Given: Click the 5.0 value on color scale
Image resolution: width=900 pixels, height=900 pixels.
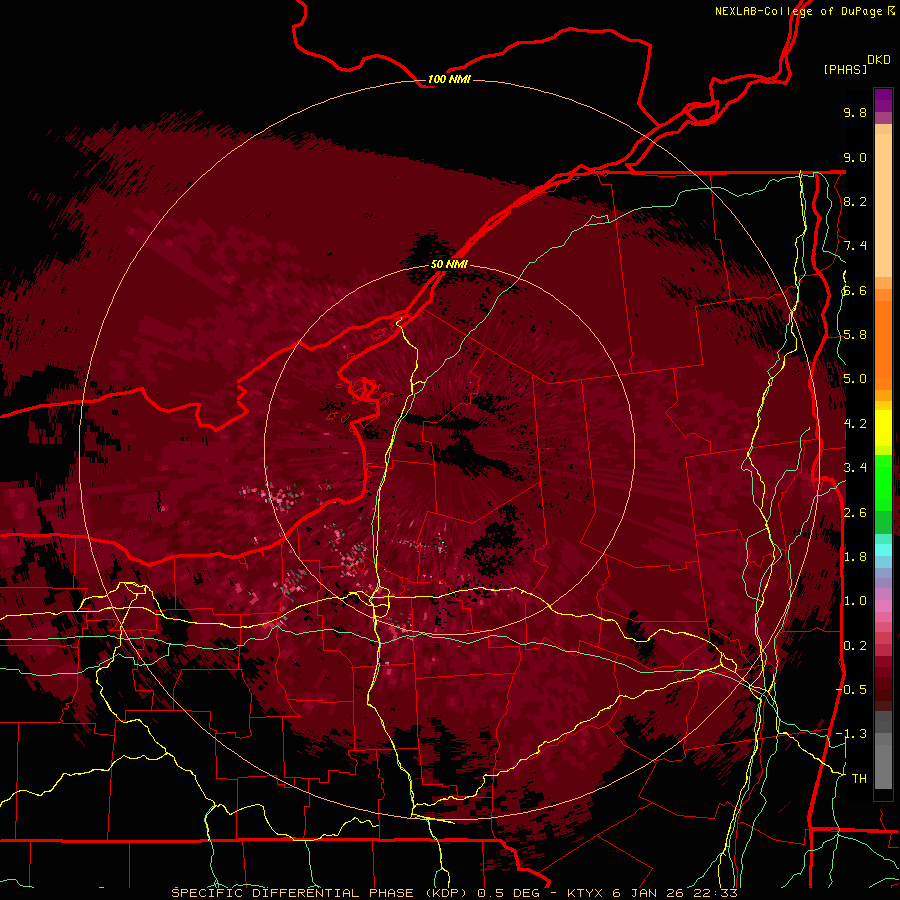Looking at the screenshot, I should (855, 379).
